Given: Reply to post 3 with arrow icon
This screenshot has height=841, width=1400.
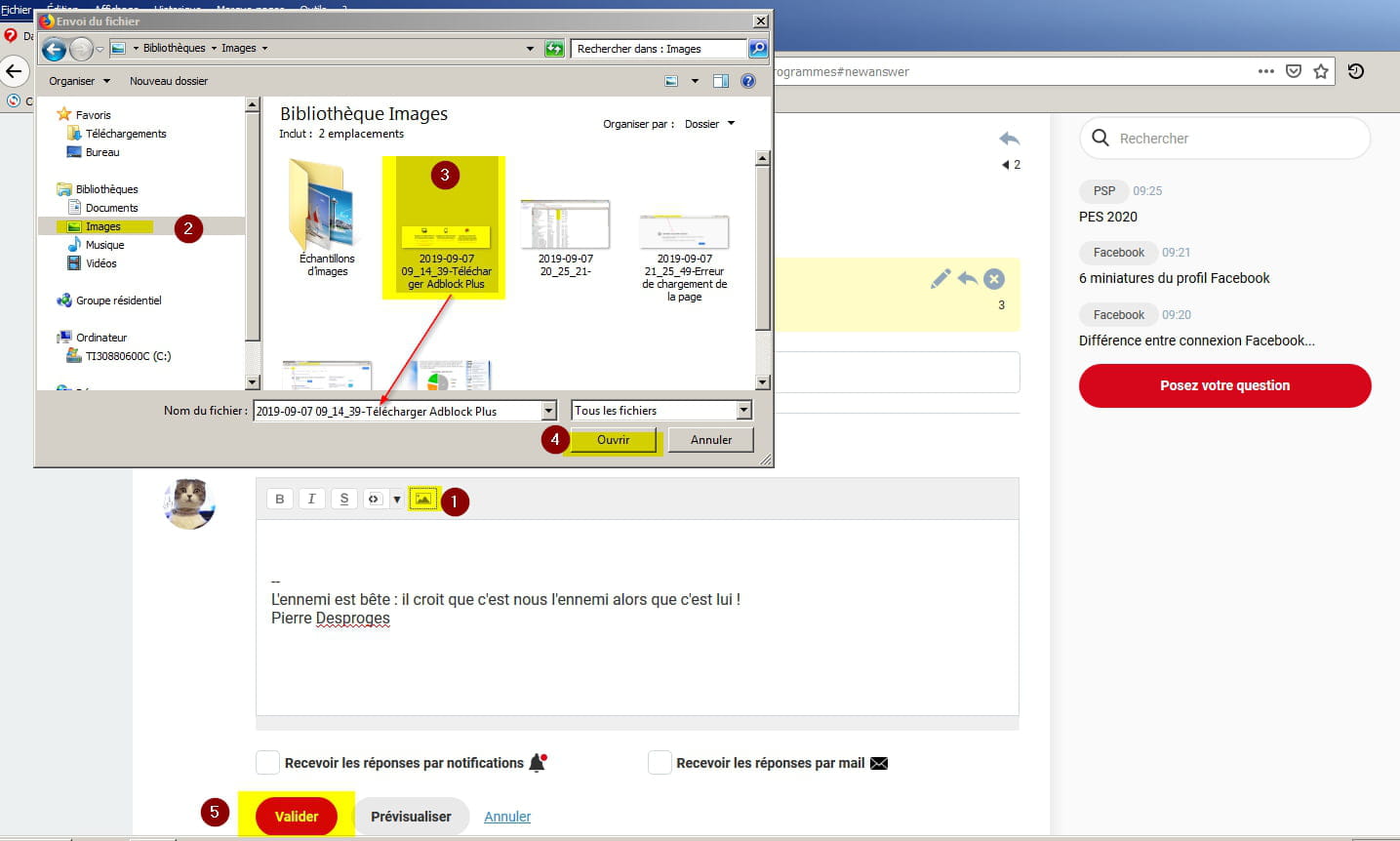Looking at the screenshot, I should [967, 279].
